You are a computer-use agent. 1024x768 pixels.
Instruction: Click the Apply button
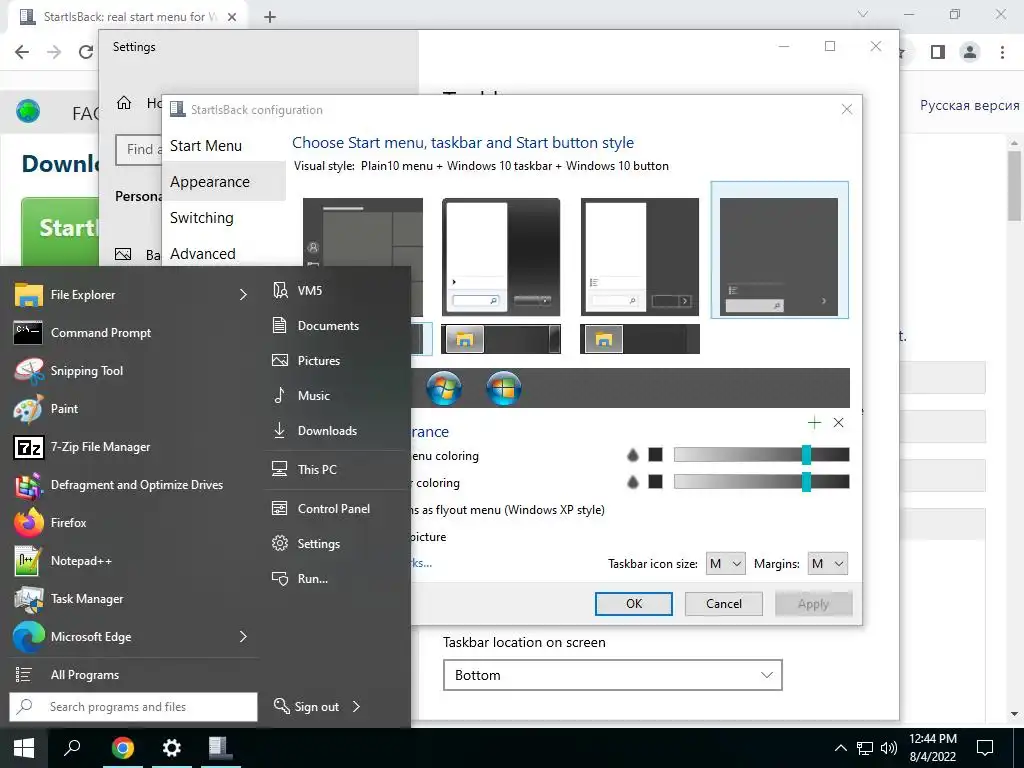coord(813,603)
